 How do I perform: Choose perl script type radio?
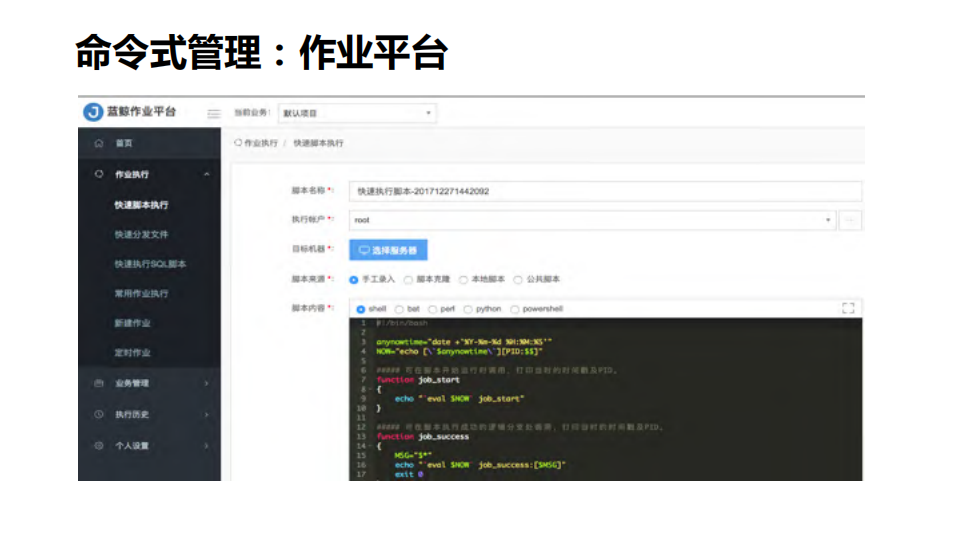click(432, 310)
